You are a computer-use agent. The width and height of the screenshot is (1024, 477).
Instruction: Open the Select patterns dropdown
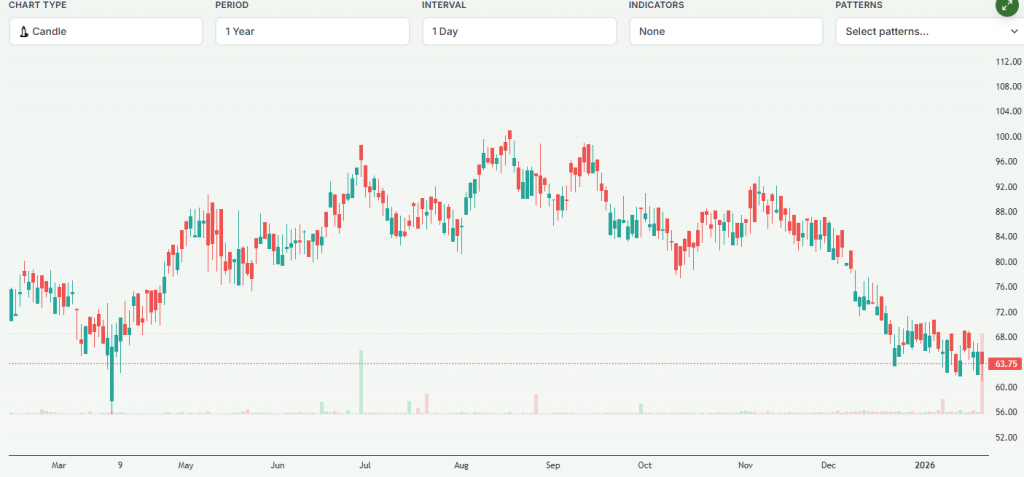coord(930,31)
